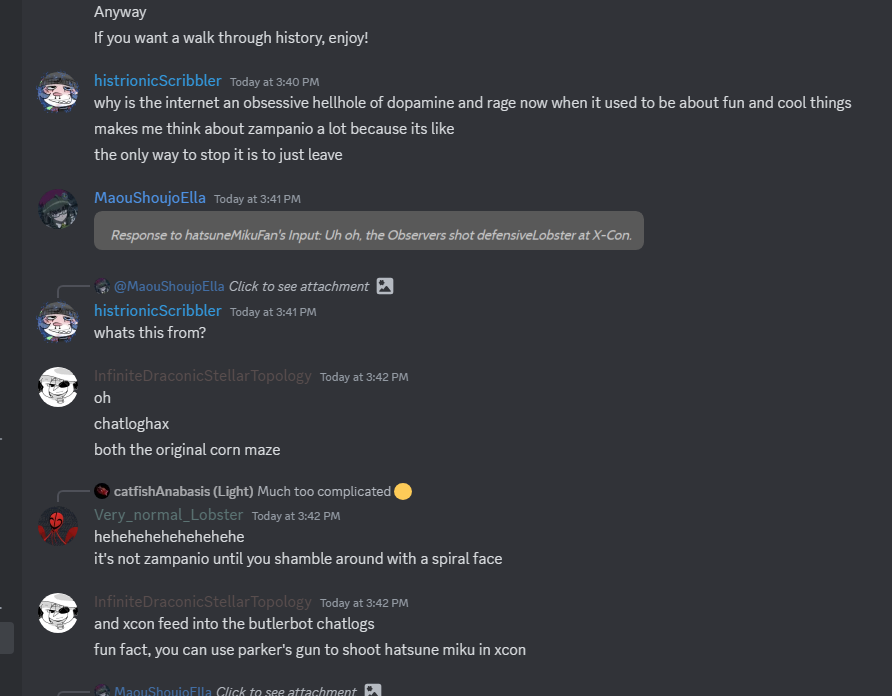Click Very_normal_Lobster's red avatar

(x=58, y=525)
